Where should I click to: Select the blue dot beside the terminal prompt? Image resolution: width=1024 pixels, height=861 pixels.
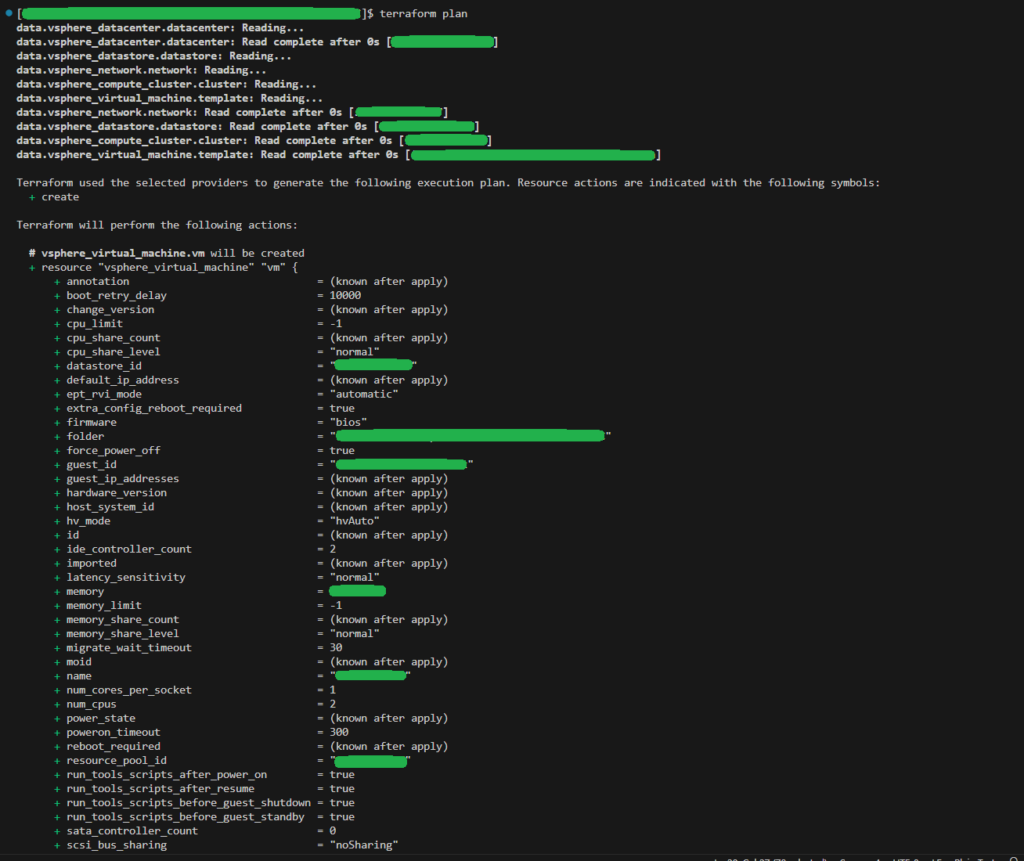8,13
